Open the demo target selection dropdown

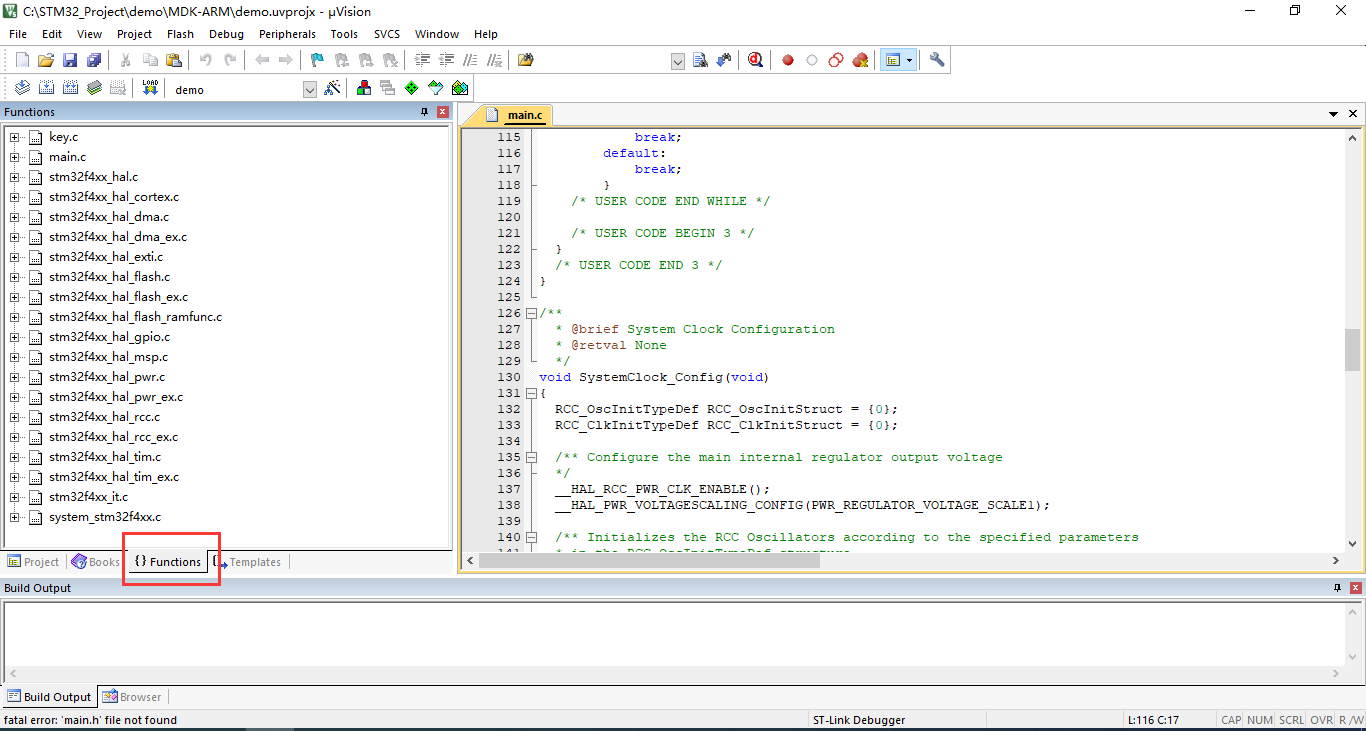(x=309, y=89)
